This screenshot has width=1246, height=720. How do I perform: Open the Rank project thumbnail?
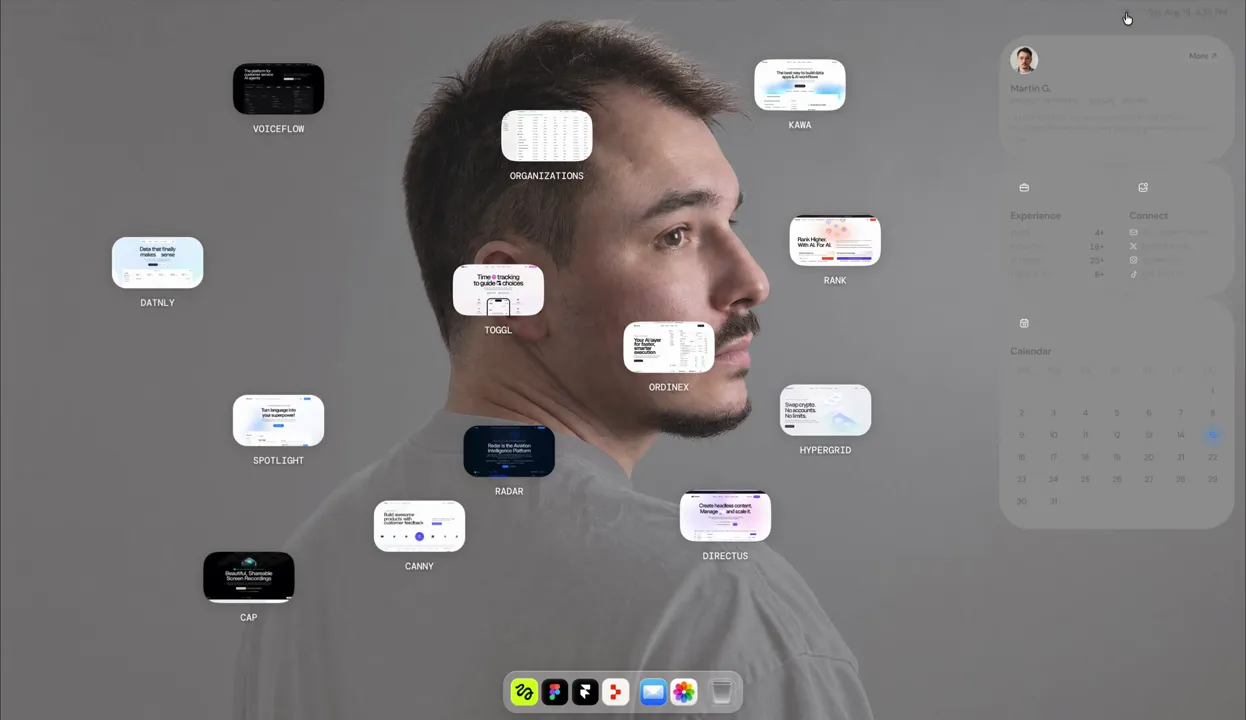[x=835, y=240]
